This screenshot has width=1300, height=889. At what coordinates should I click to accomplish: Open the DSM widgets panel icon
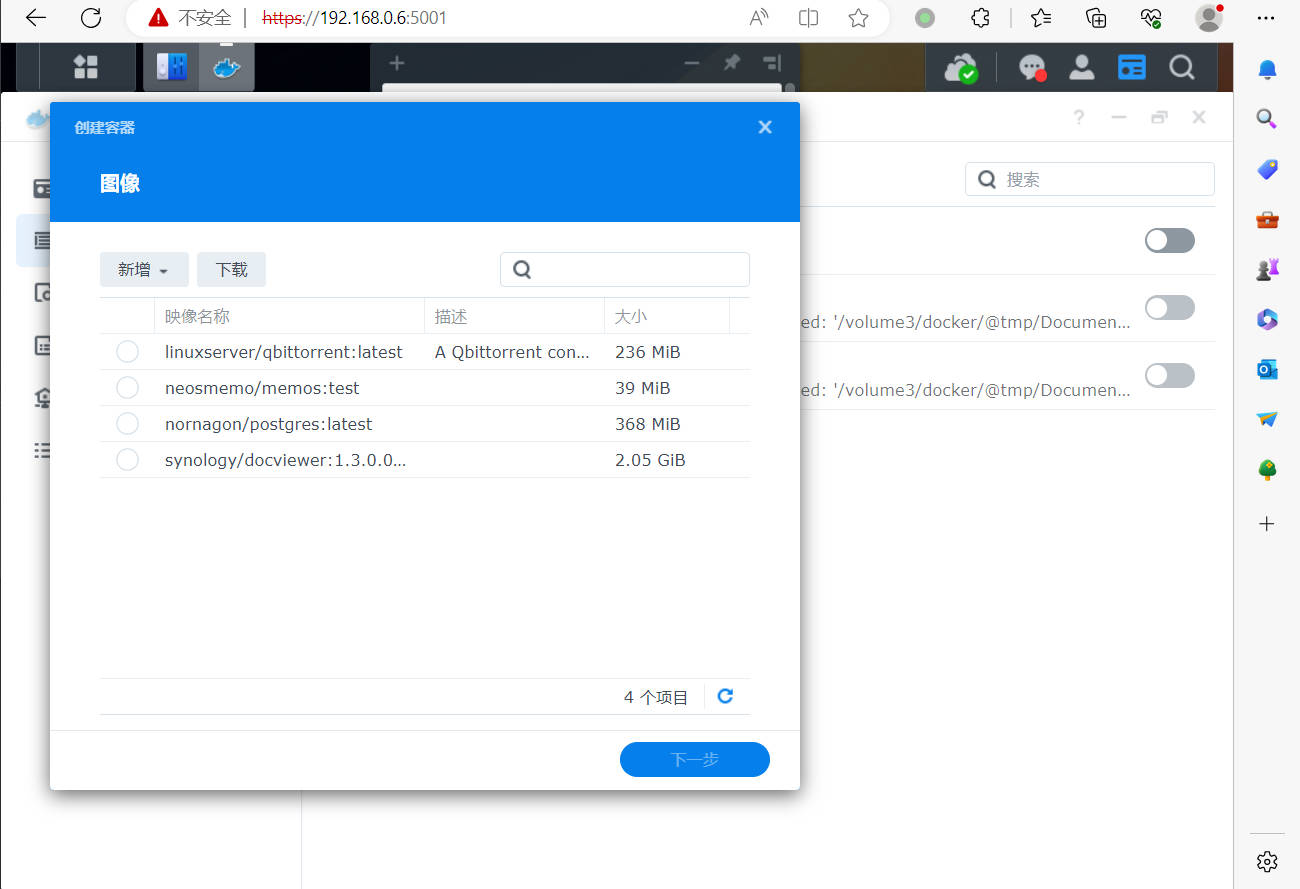click(1132, 67)
